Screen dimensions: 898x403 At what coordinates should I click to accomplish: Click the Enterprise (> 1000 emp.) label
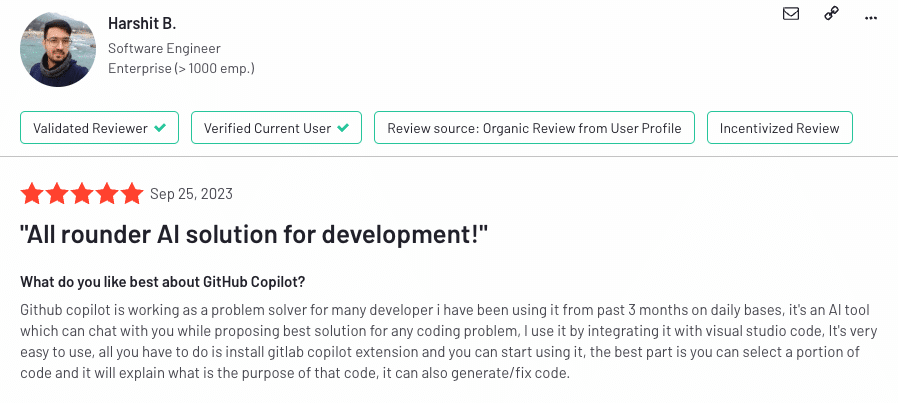click(182, 69)
